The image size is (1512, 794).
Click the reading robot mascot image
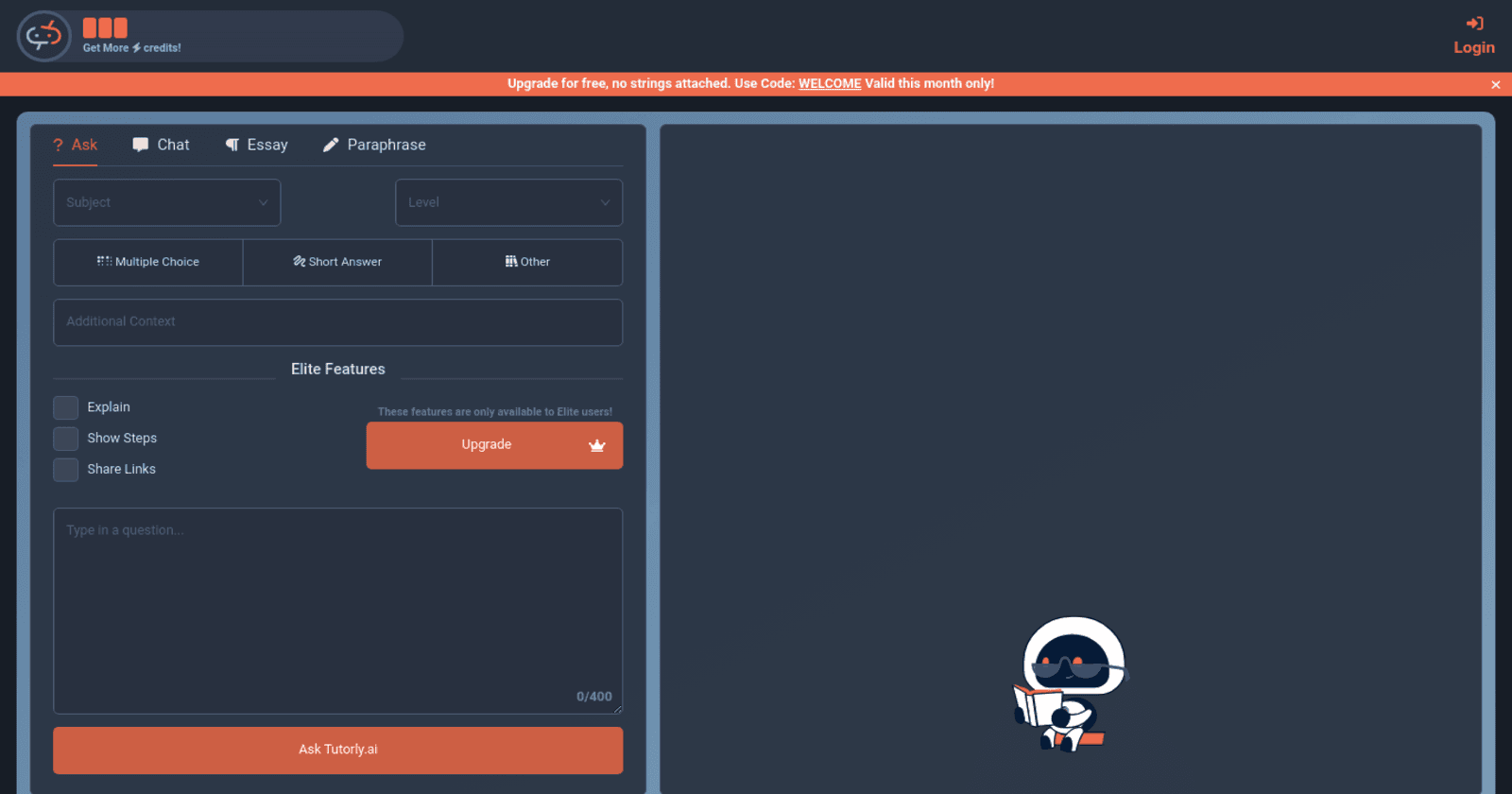pos(1072,684)
